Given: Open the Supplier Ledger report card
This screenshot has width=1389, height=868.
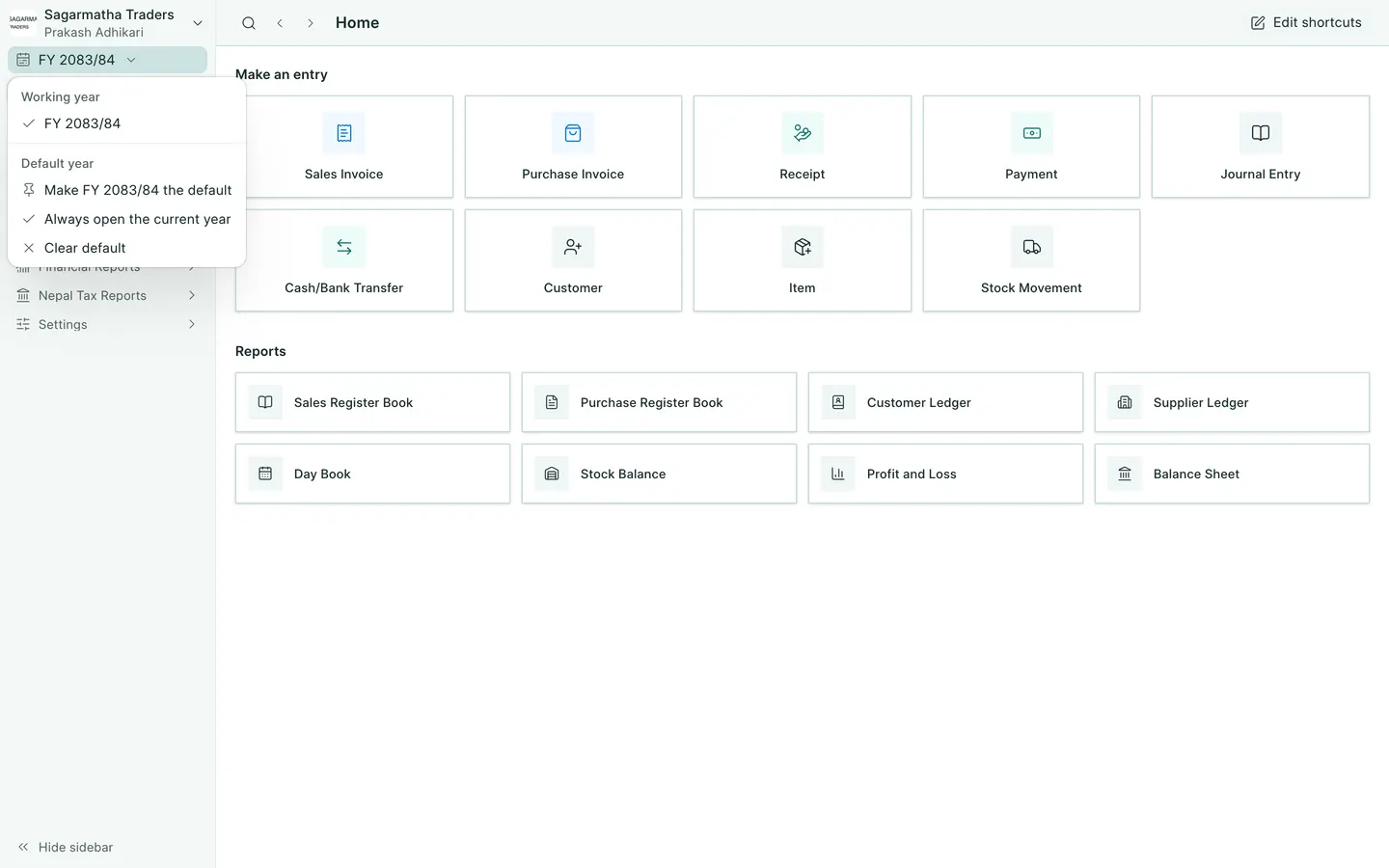Looking at the screenshot, I should [x=1232, y=402].
